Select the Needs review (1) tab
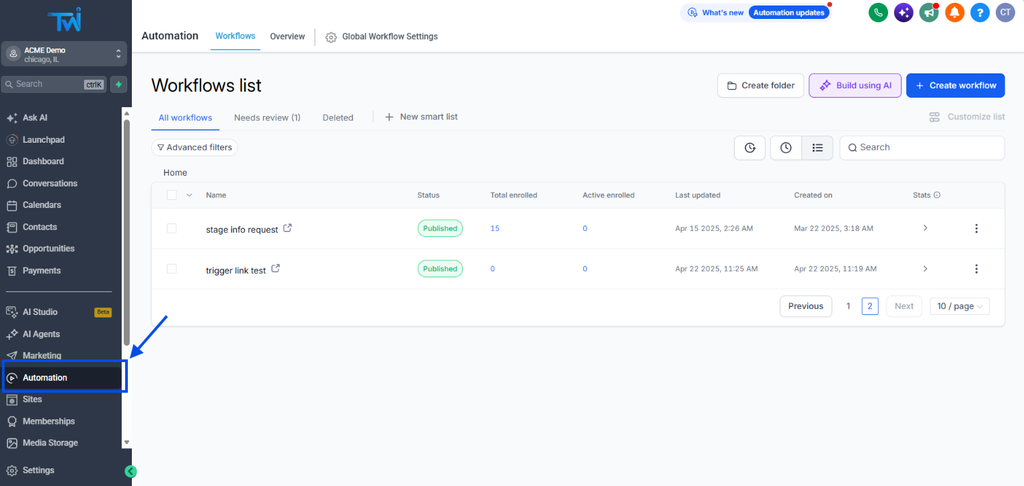Image resolution: width=1024 pixels, height=486 pixels. tap(267, 118)
